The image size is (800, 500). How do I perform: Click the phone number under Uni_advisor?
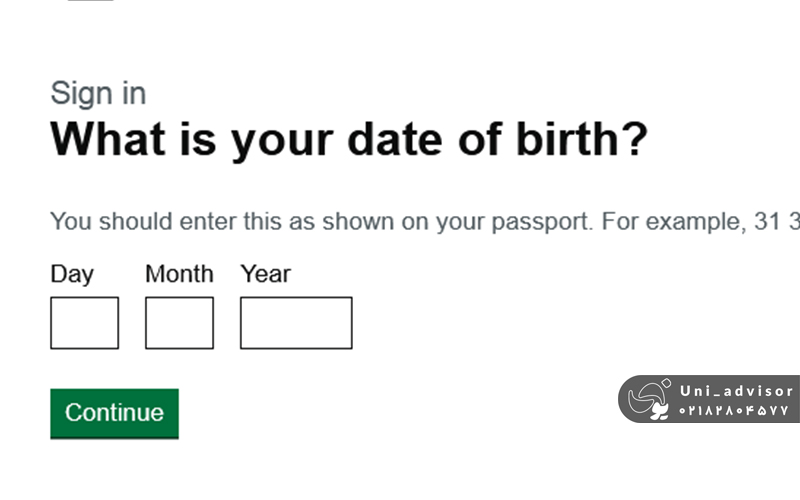734,410
